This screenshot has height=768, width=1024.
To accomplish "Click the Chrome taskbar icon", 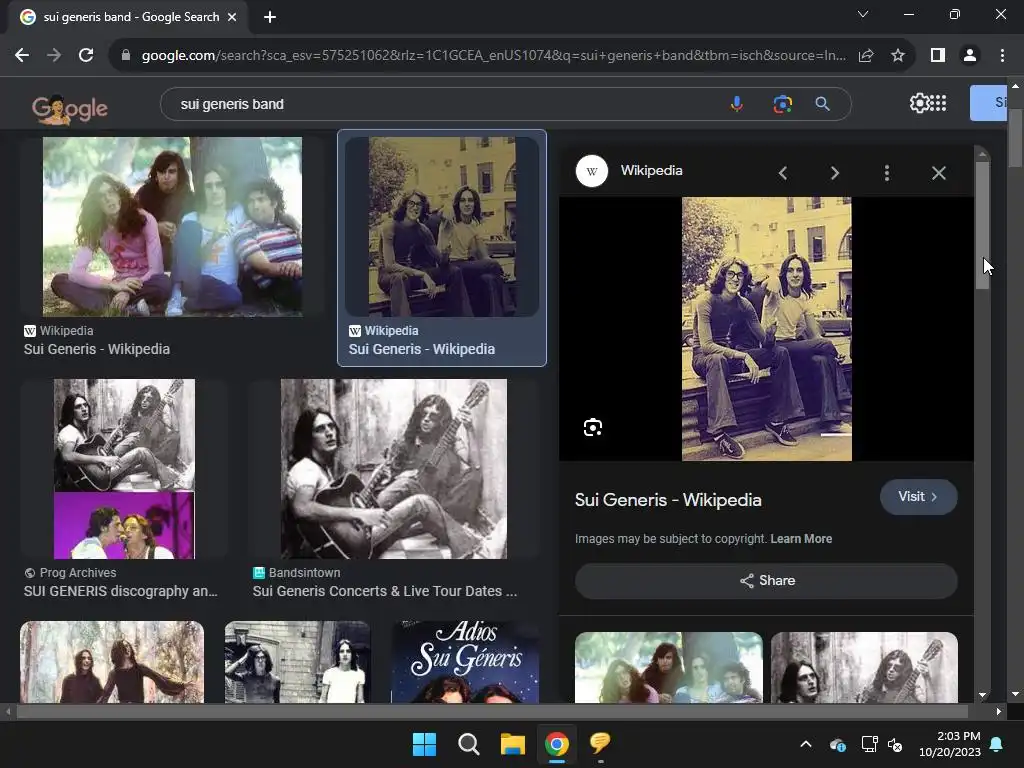I will (556, 744).
